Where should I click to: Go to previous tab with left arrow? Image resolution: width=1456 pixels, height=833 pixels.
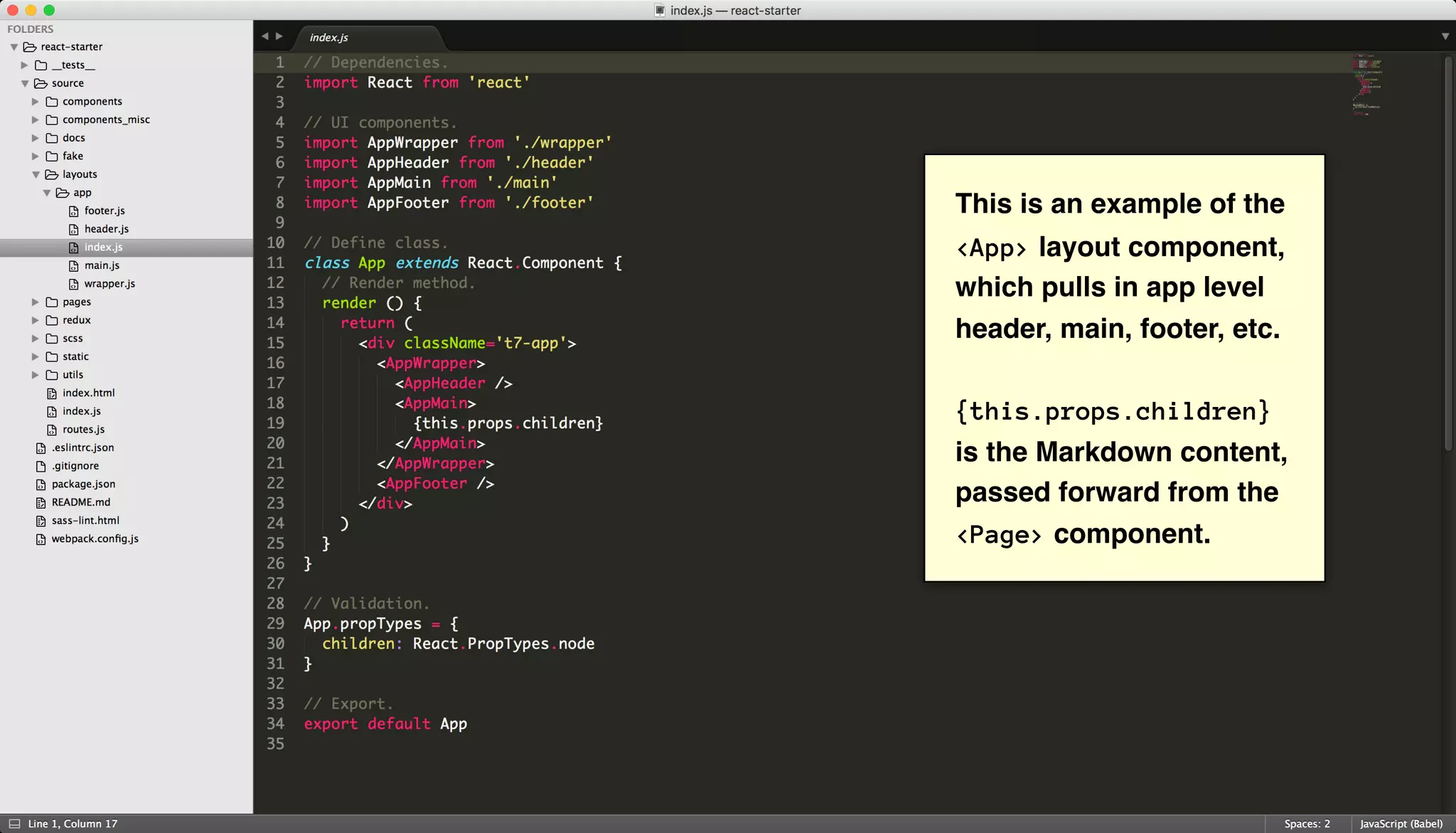point(264,36)
